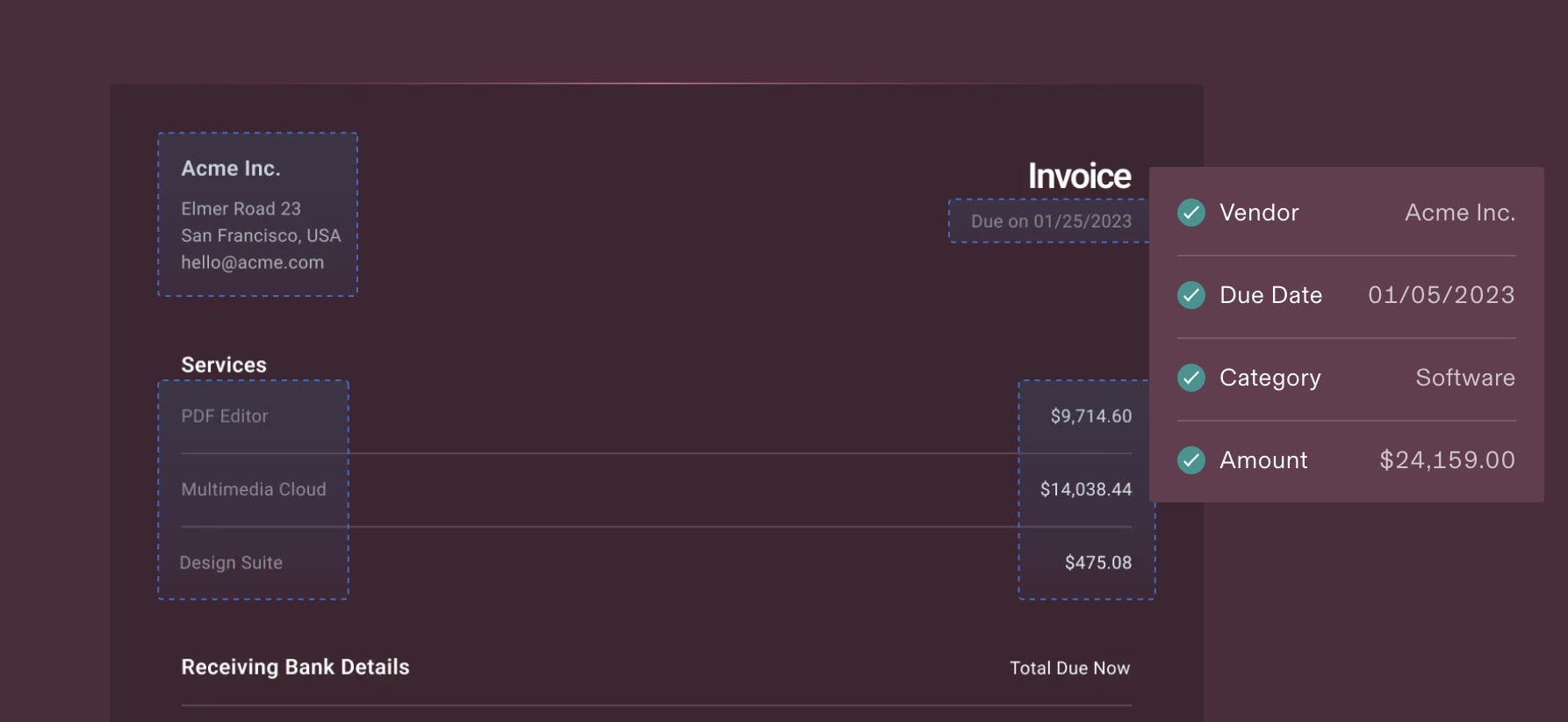Click the large Invoice title

coord(1079,177)
